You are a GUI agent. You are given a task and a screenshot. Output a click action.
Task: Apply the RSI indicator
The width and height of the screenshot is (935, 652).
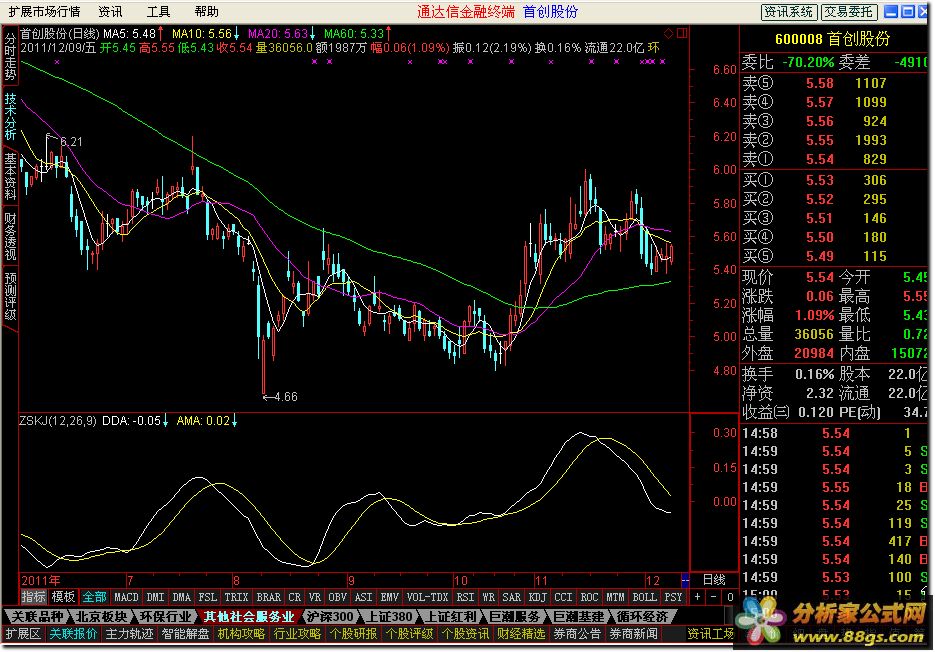(x=465, y=597)
